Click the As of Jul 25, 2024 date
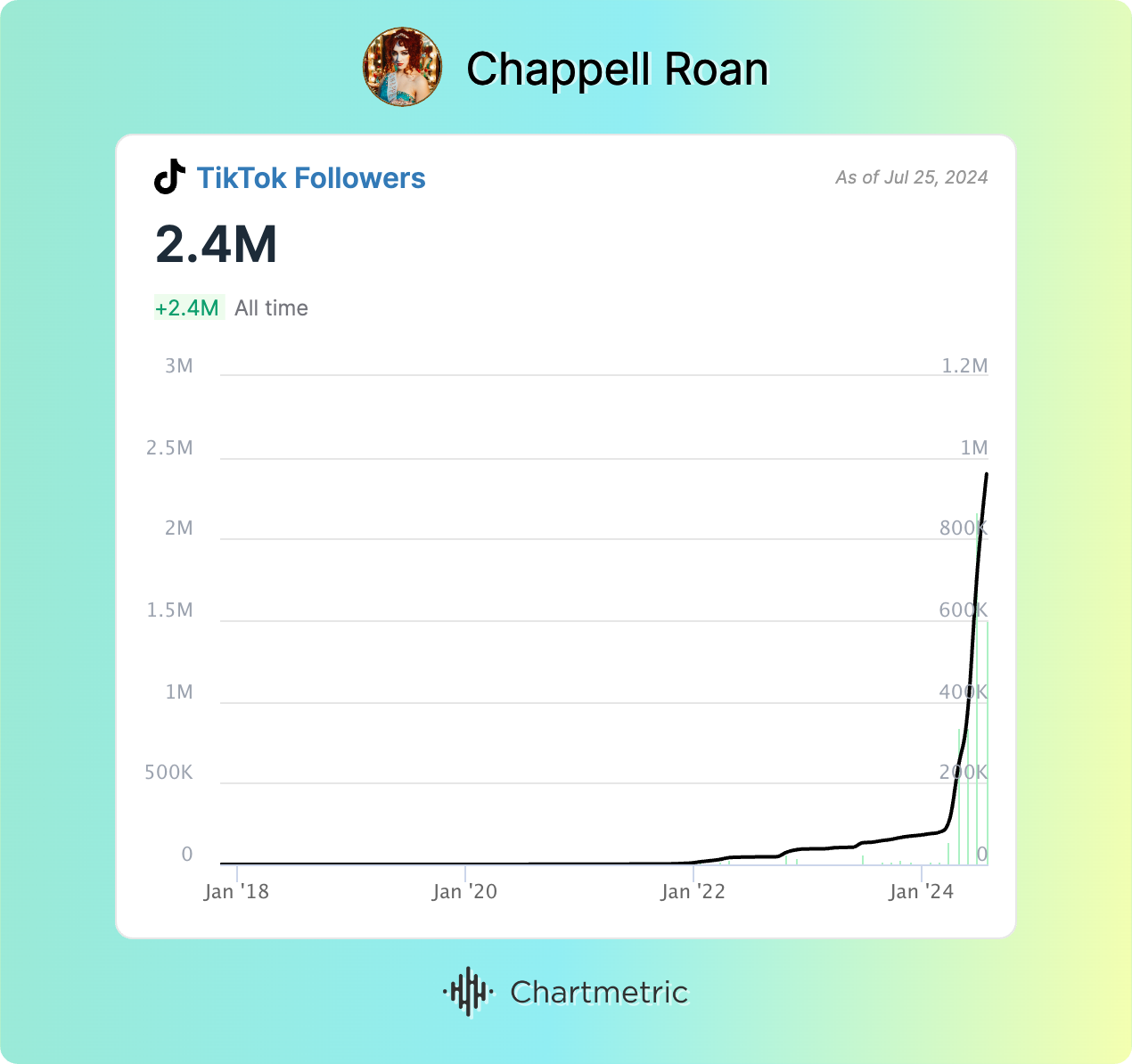 911,177
